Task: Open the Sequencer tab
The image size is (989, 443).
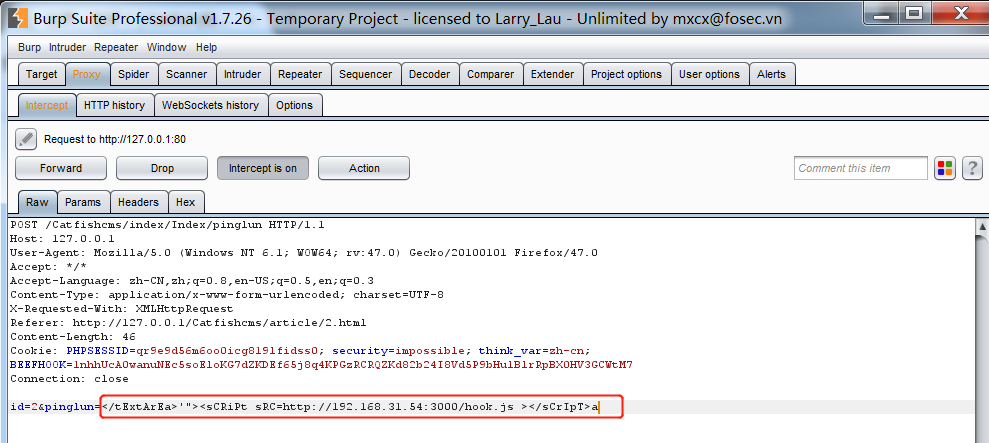Action: click(x=365, y=74)
